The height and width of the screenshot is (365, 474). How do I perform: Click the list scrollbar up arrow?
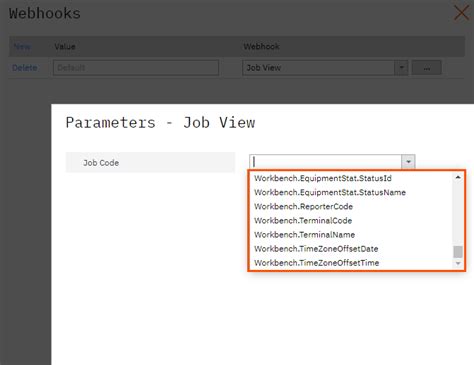tap(458, 177)
